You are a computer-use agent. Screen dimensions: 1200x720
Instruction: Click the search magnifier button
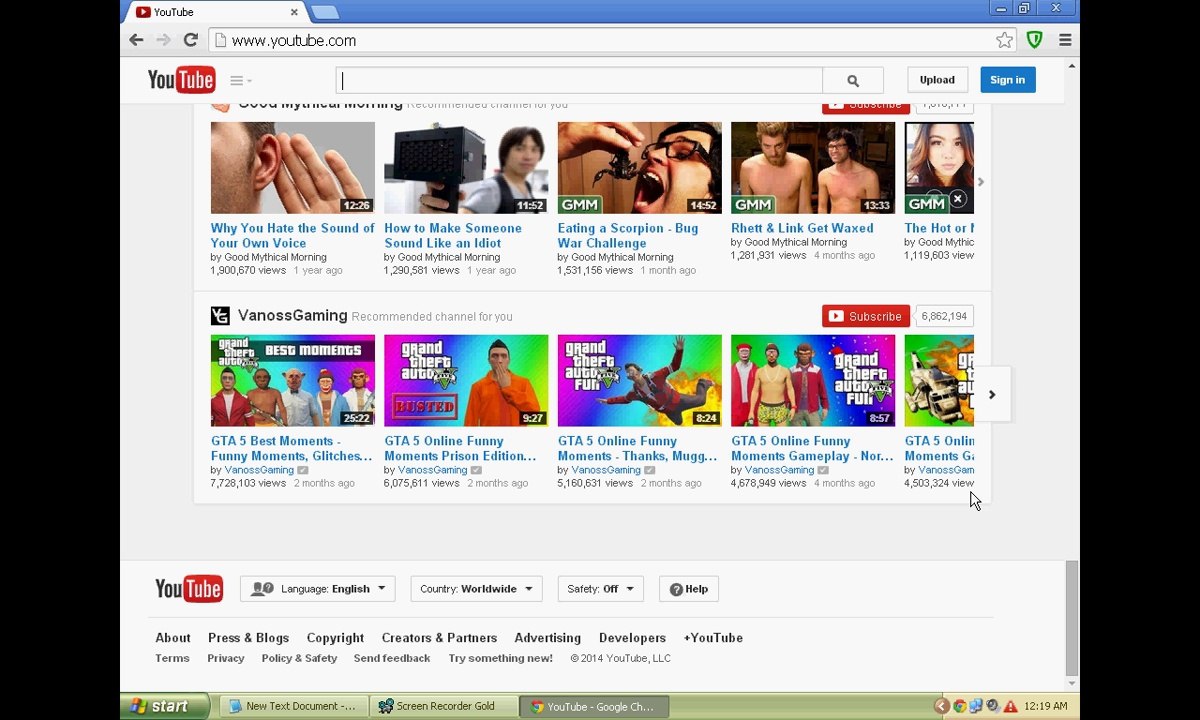[x=853, y=80]
